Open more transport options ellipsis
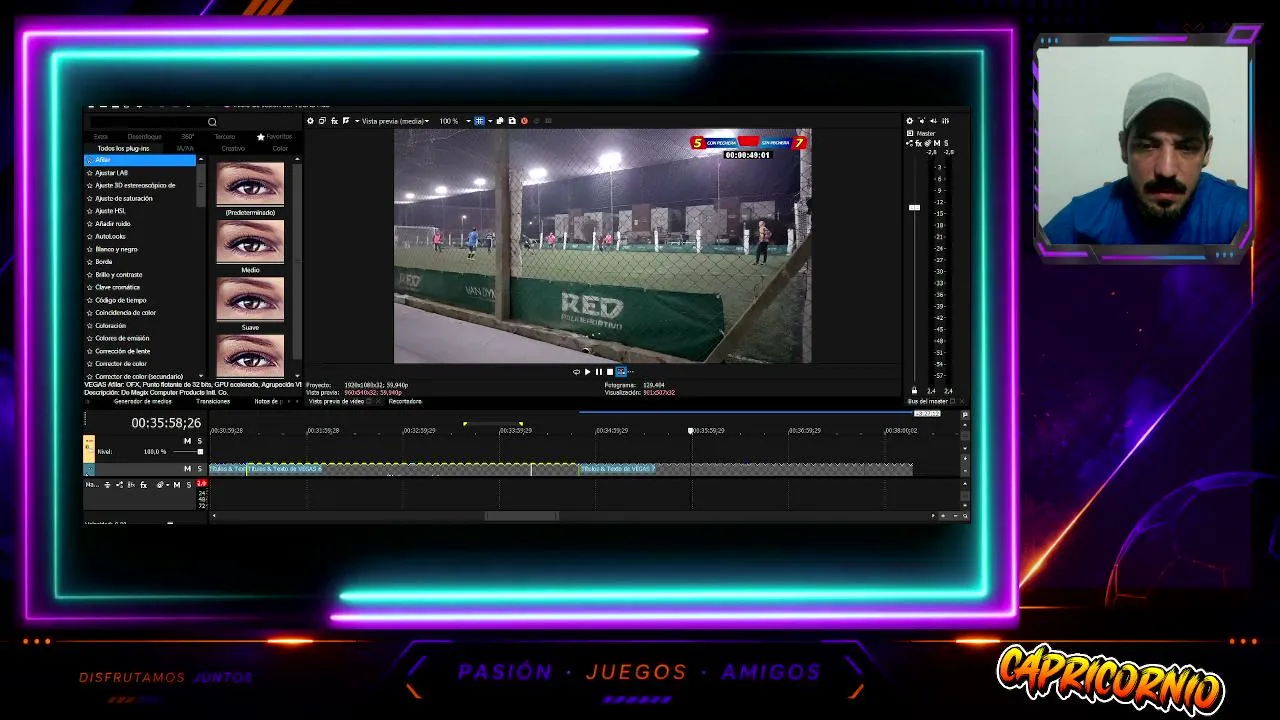1280x720 pixels. click(x=630, y=372)
